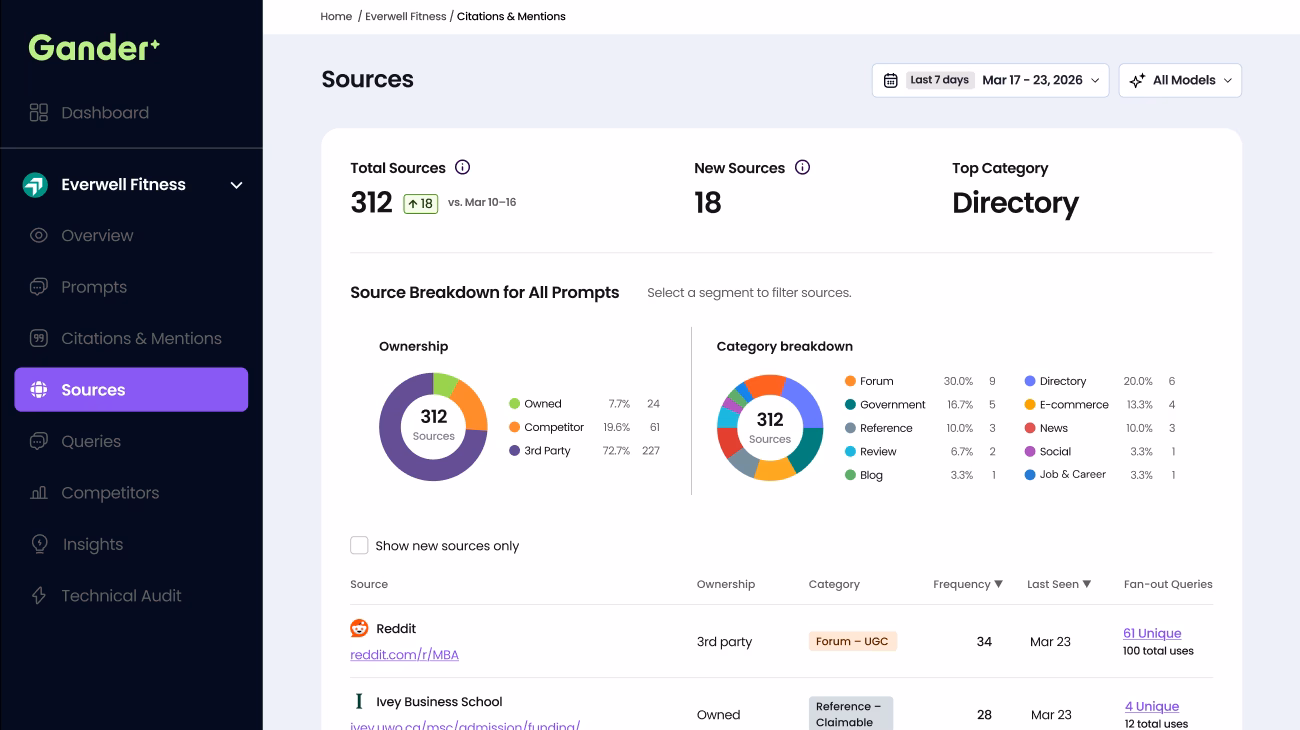Open the reddit.com/r/MBA link

click(x=404, y=655)
